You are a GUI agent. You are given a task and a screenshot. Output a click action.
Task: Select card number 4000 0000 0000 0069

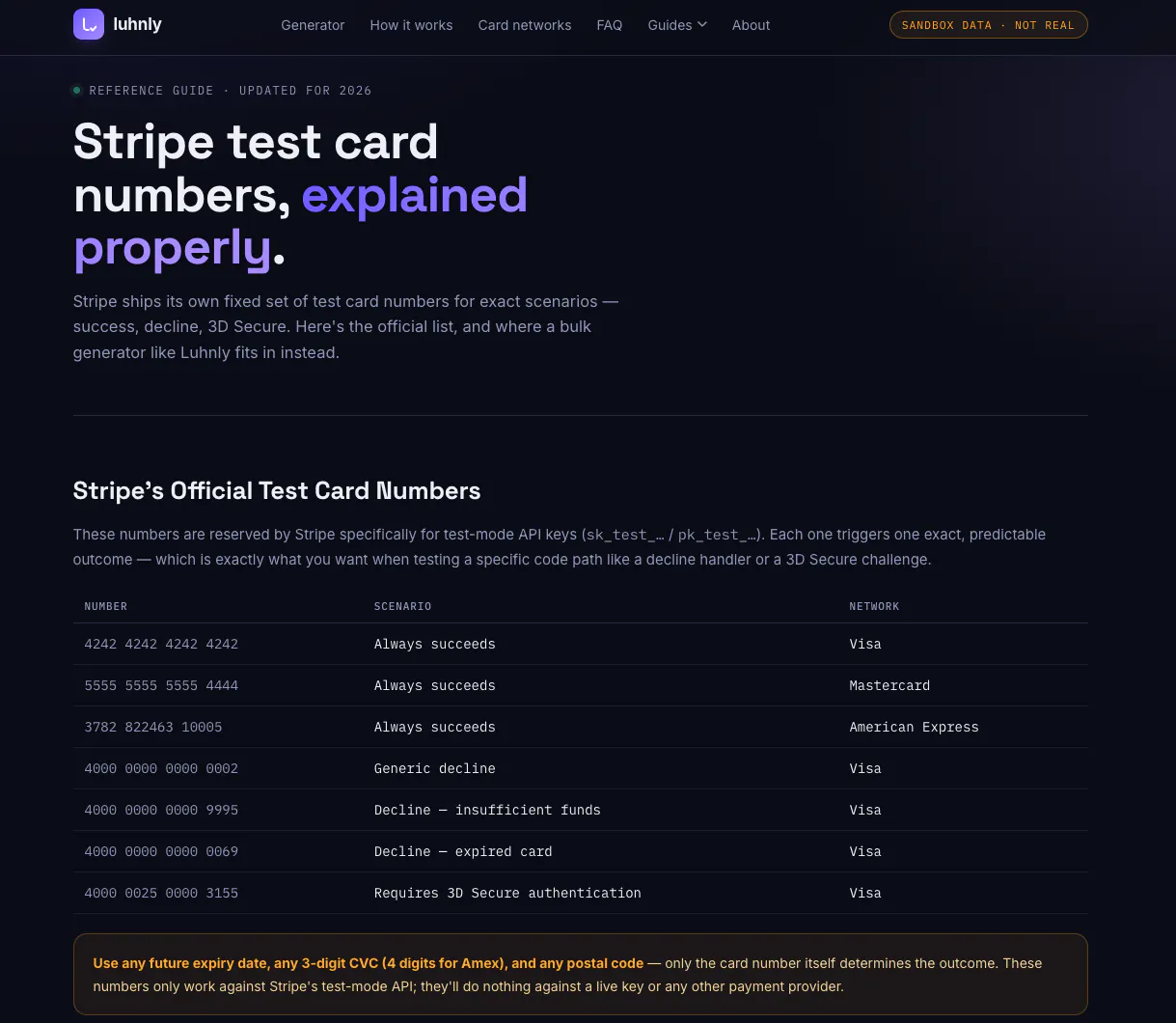161,851
